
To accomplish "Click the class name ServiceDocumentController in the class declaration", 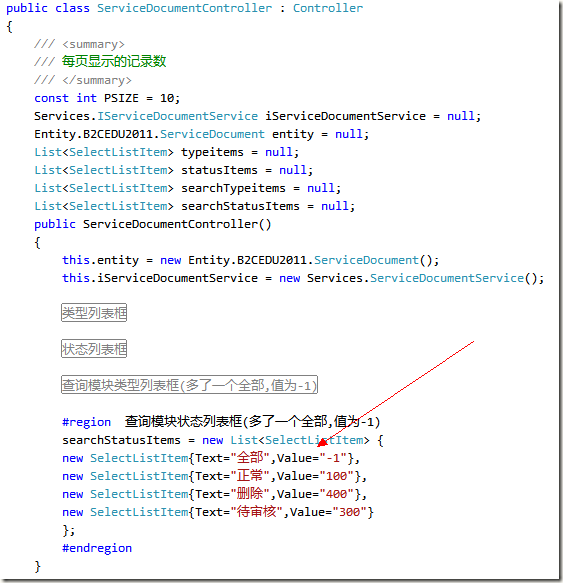I will click(x=184, y=8).
